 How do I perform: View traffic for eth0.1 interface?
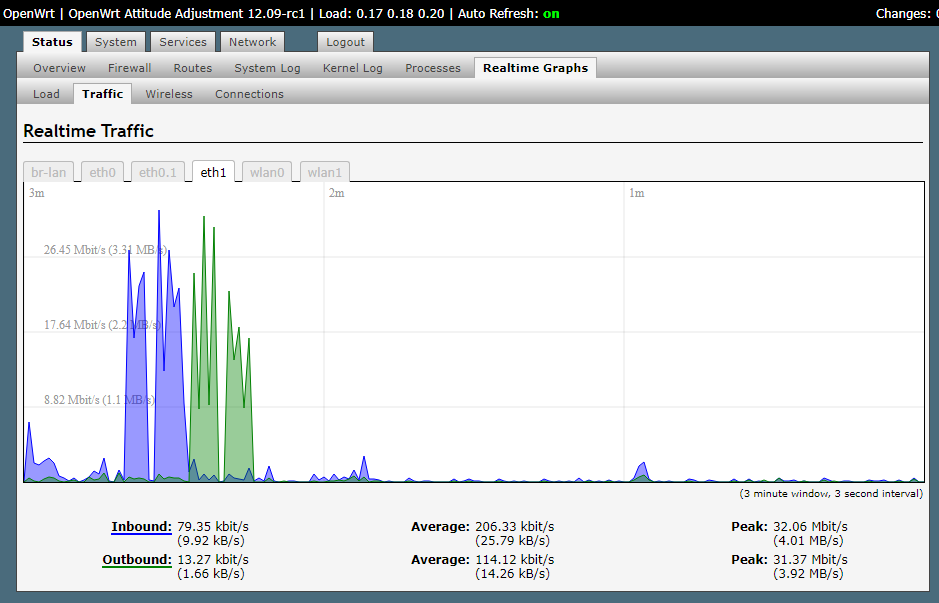(x=157, y=171)
